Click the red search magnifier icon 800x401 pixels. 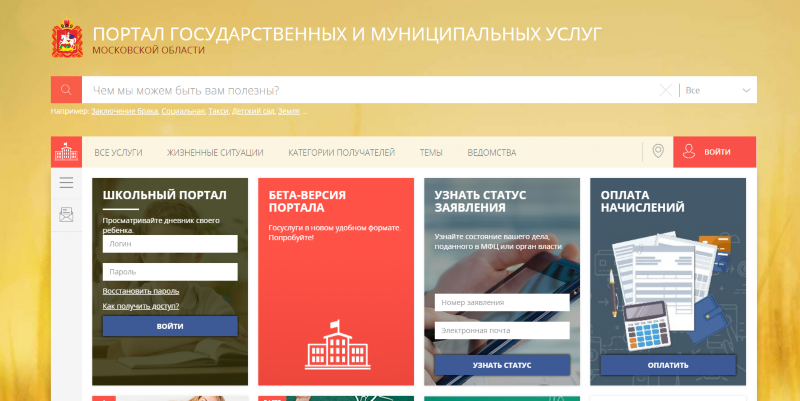[x=65, y=90]
